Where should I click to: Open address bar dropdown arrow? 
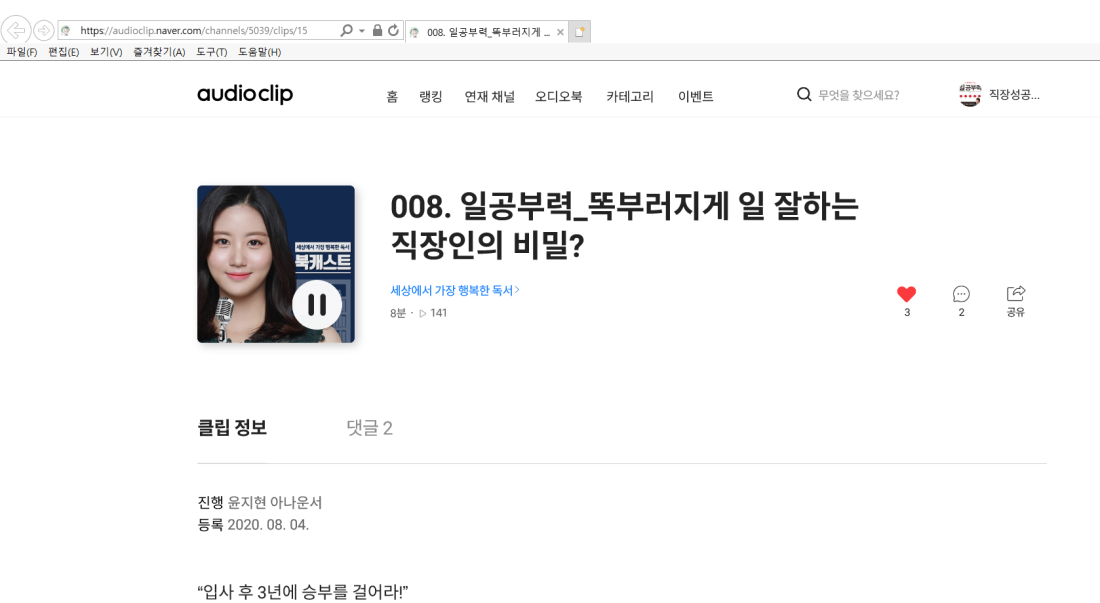pyautogui.click(x=362, y=31)
